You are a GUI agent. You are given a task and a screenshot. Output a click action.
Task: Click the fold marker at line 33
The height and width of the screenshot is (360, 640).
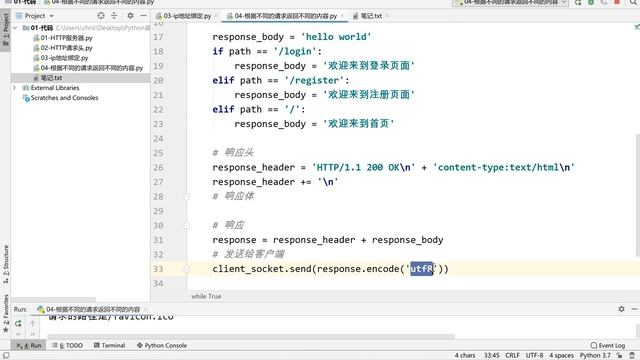coord(187,269)
